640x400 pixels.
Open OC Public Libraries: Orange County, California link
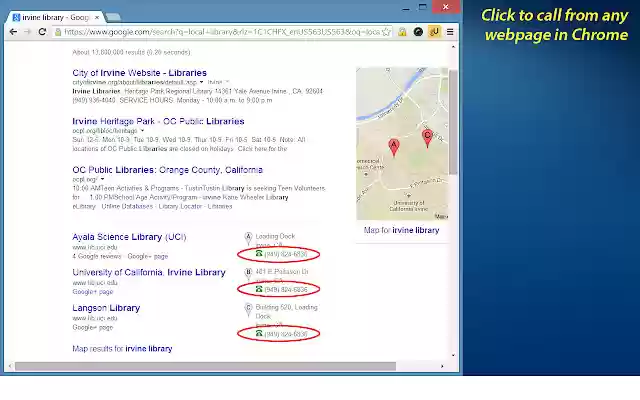[x=167, y=170]
